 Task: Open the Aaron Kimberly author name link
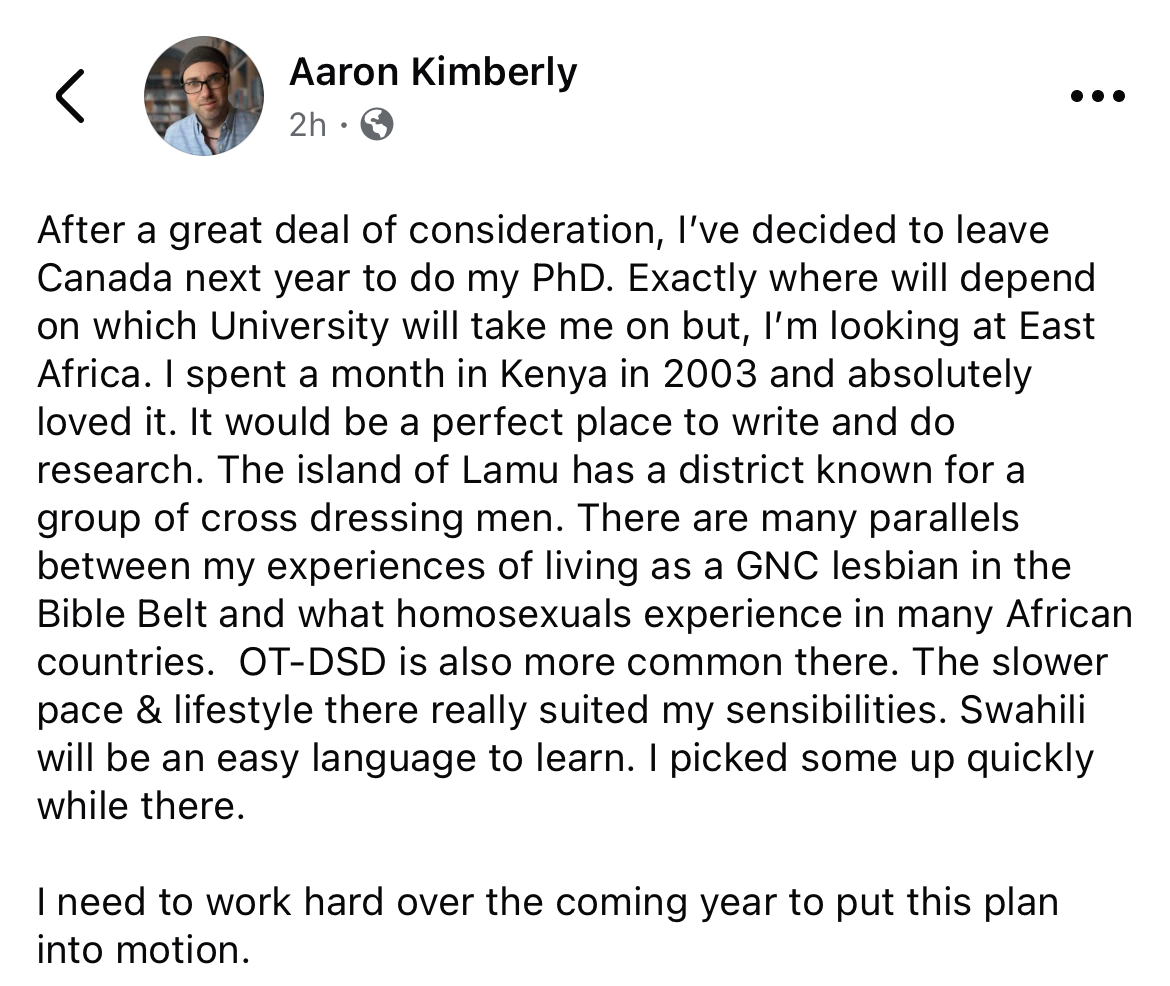pyautogui.click(x=433, y=72)
